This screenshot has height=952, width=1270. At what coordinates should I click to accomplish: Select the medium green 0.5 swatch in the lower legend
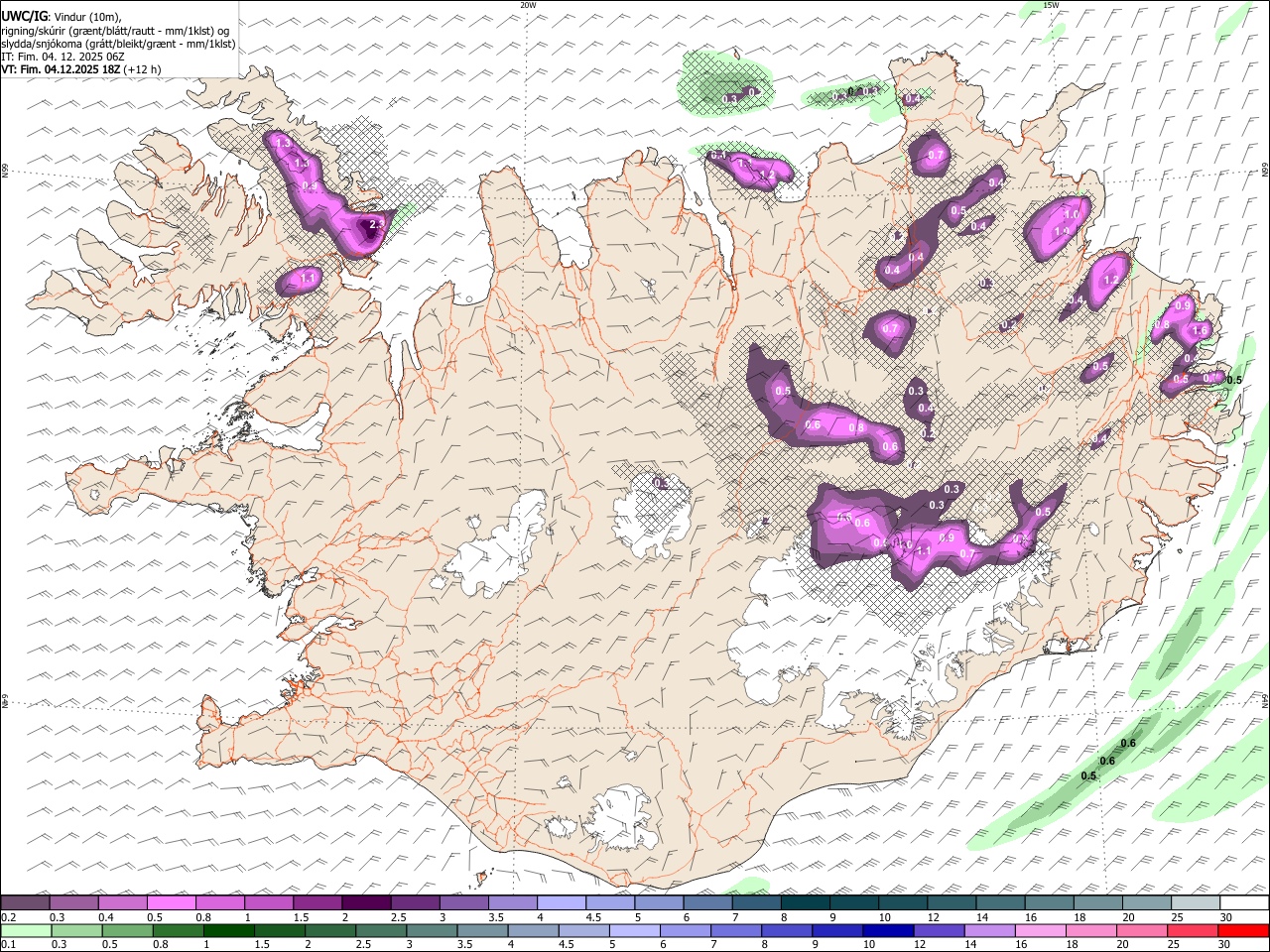[127, 930]
